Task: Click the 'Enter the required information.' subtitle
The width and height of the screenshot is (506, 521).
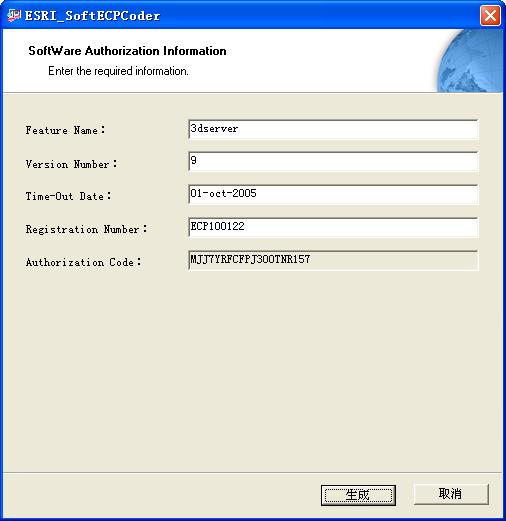Action: (x=118, y=71)
